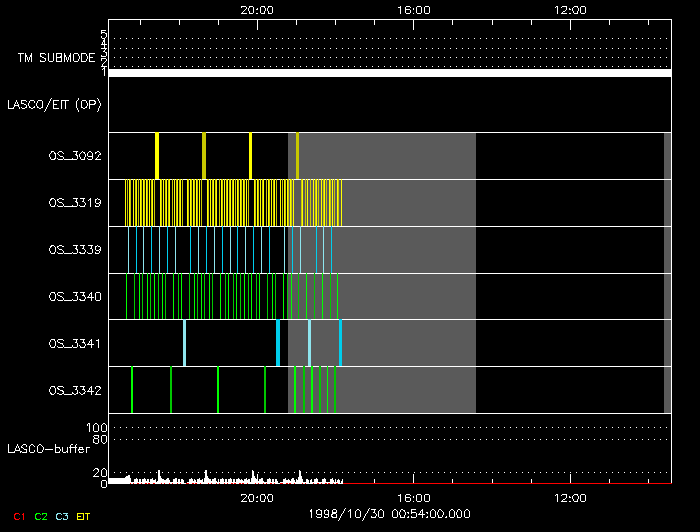Click the rightmost blue bar in OS_3341
700x532 pixels.
tap(340, 344)
